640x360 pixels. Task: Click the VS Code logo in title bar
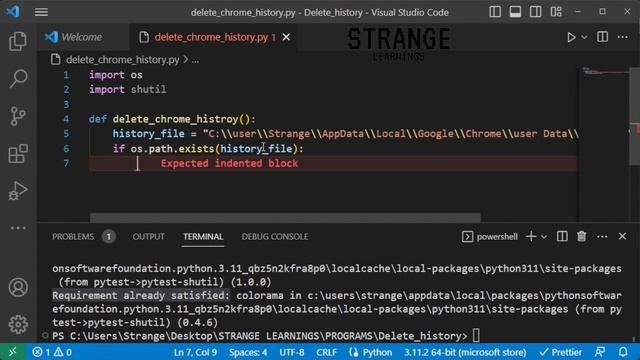tap(13, 11)
